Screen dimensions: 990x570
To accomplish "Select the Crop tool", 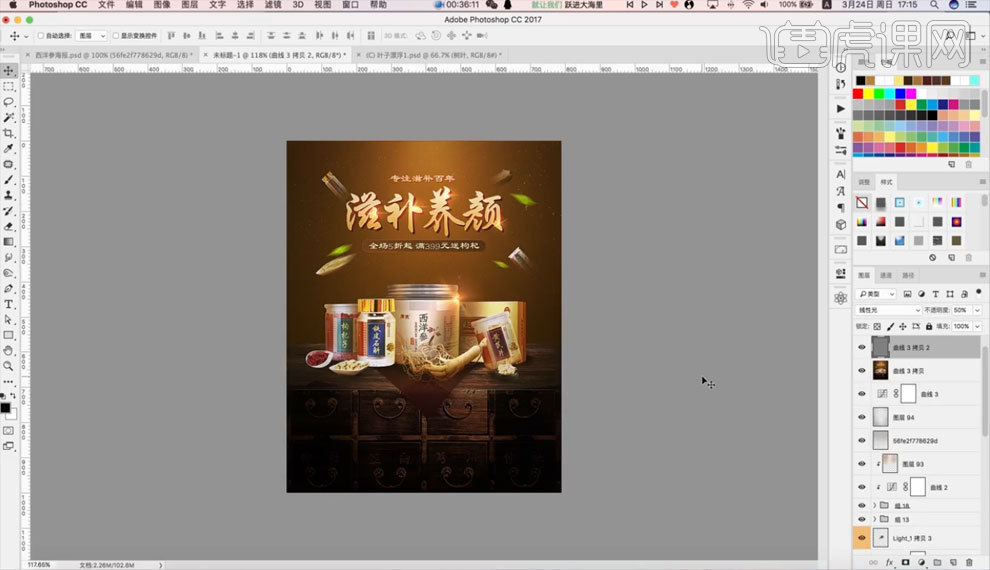I will (x=9, y=133).
